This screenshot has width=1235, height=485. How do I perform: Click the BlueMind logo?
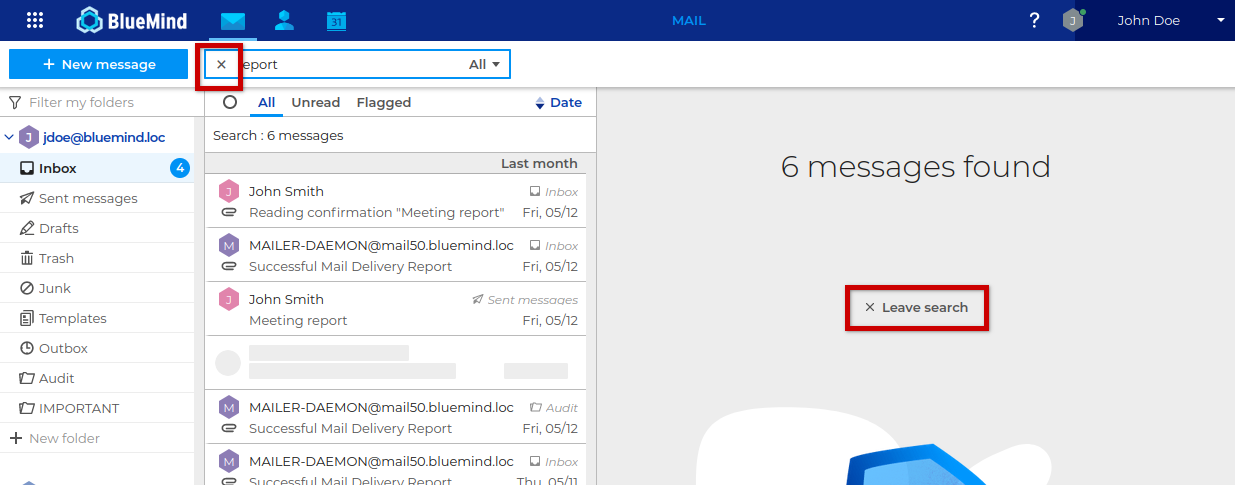[x=132, y=20]
